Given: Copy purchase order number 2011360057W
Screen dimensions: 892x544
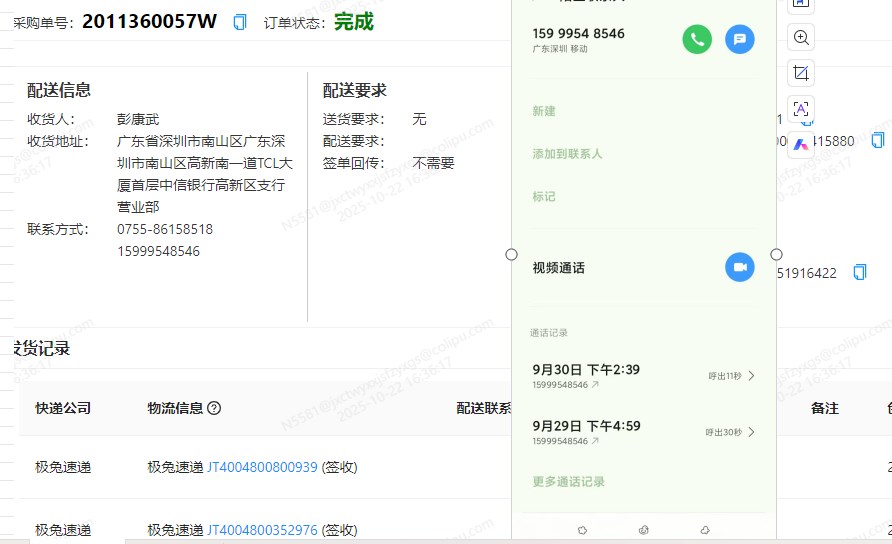Looking at the screenshot, I should click(x=240, y=22).
